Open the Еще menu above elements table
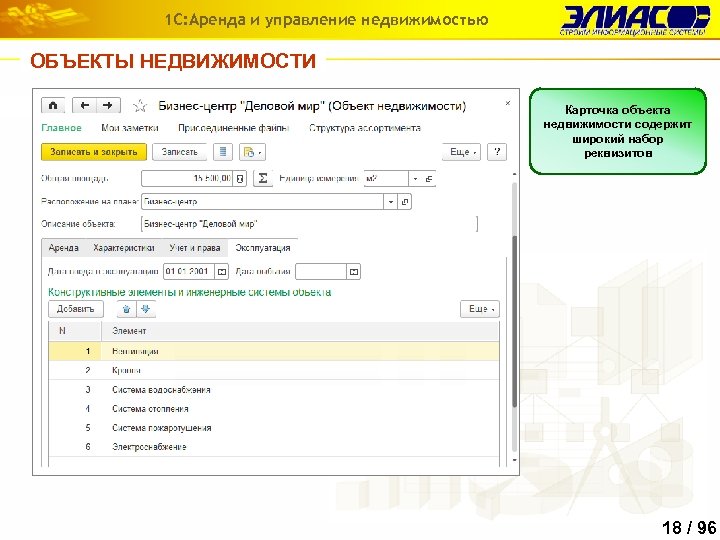Viewport: 720px width, 540px height. point(480,309)
